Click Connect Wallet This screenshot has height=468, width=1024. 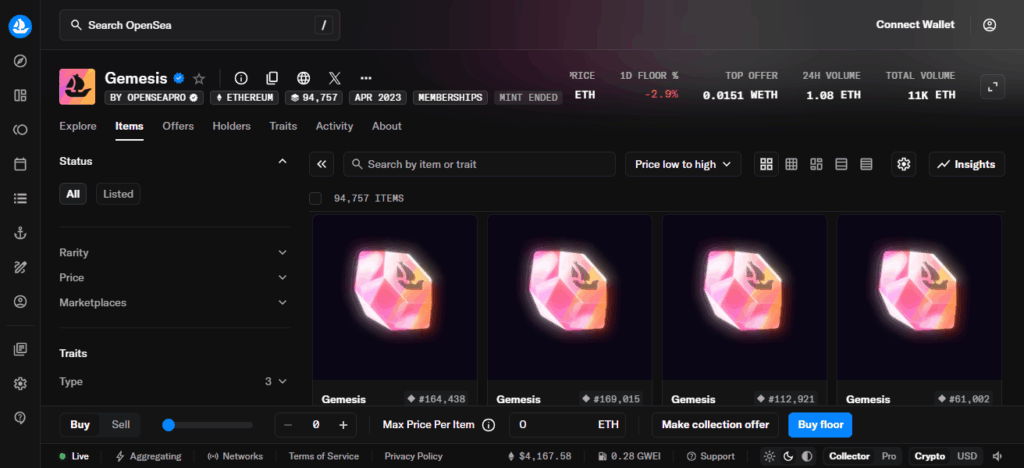coord(916,25)
